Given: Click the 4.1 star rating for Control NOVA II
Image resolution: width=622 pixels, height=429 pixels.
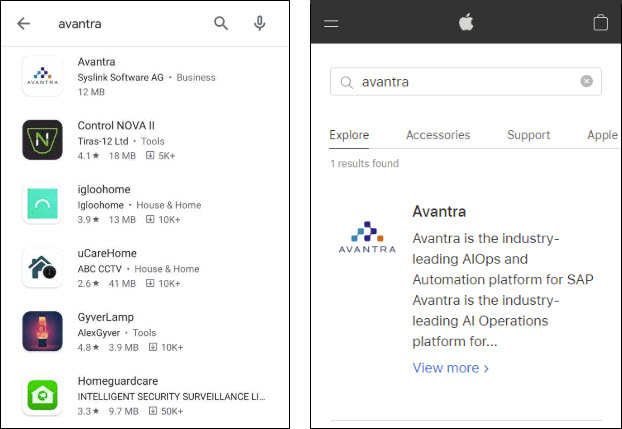Looking at the screenshot, I should pyautogui.click(x=88, y=156).
